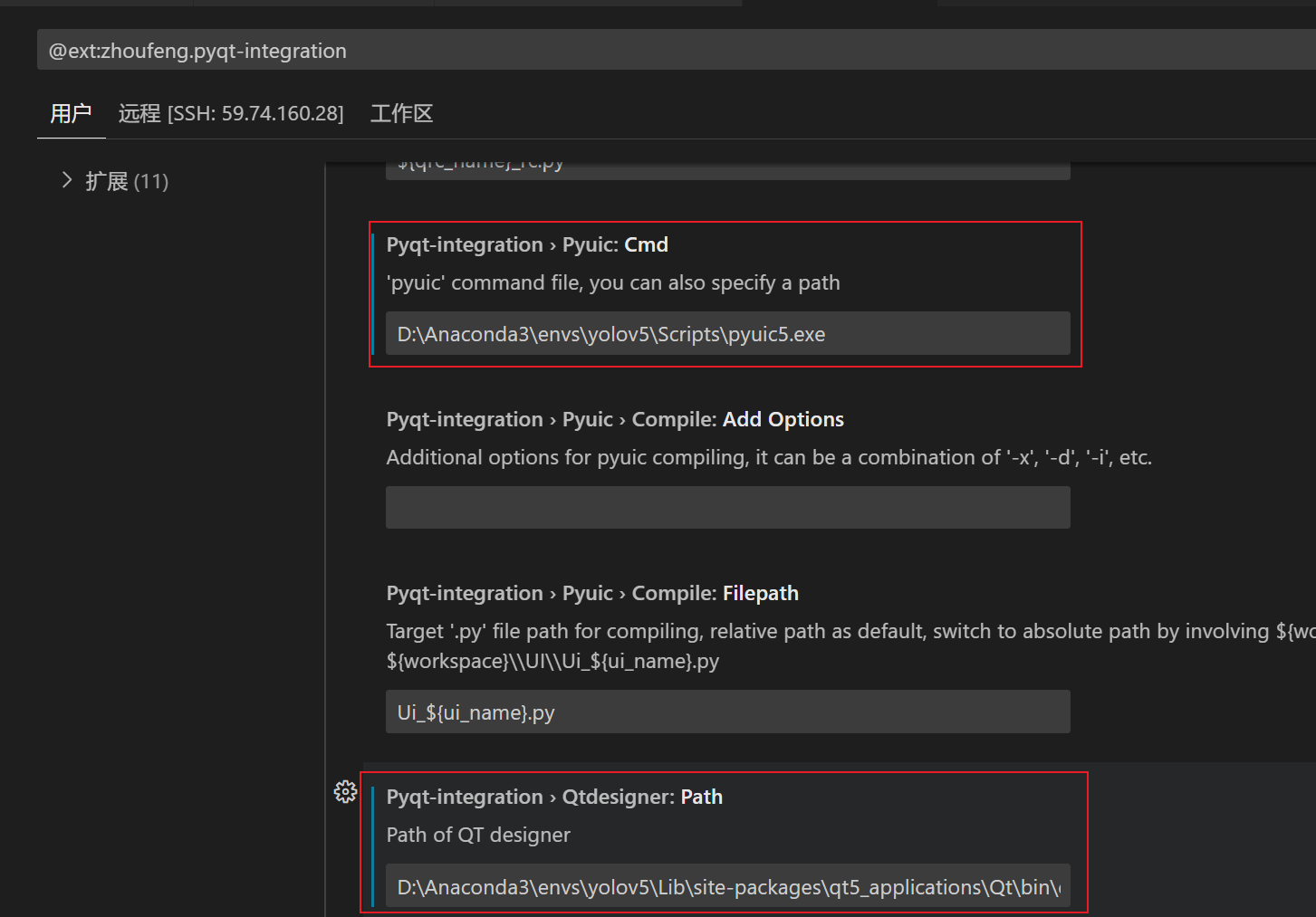Edit the Qtdesigner Path input field
Screen dimensions: 1316x917
727,886
